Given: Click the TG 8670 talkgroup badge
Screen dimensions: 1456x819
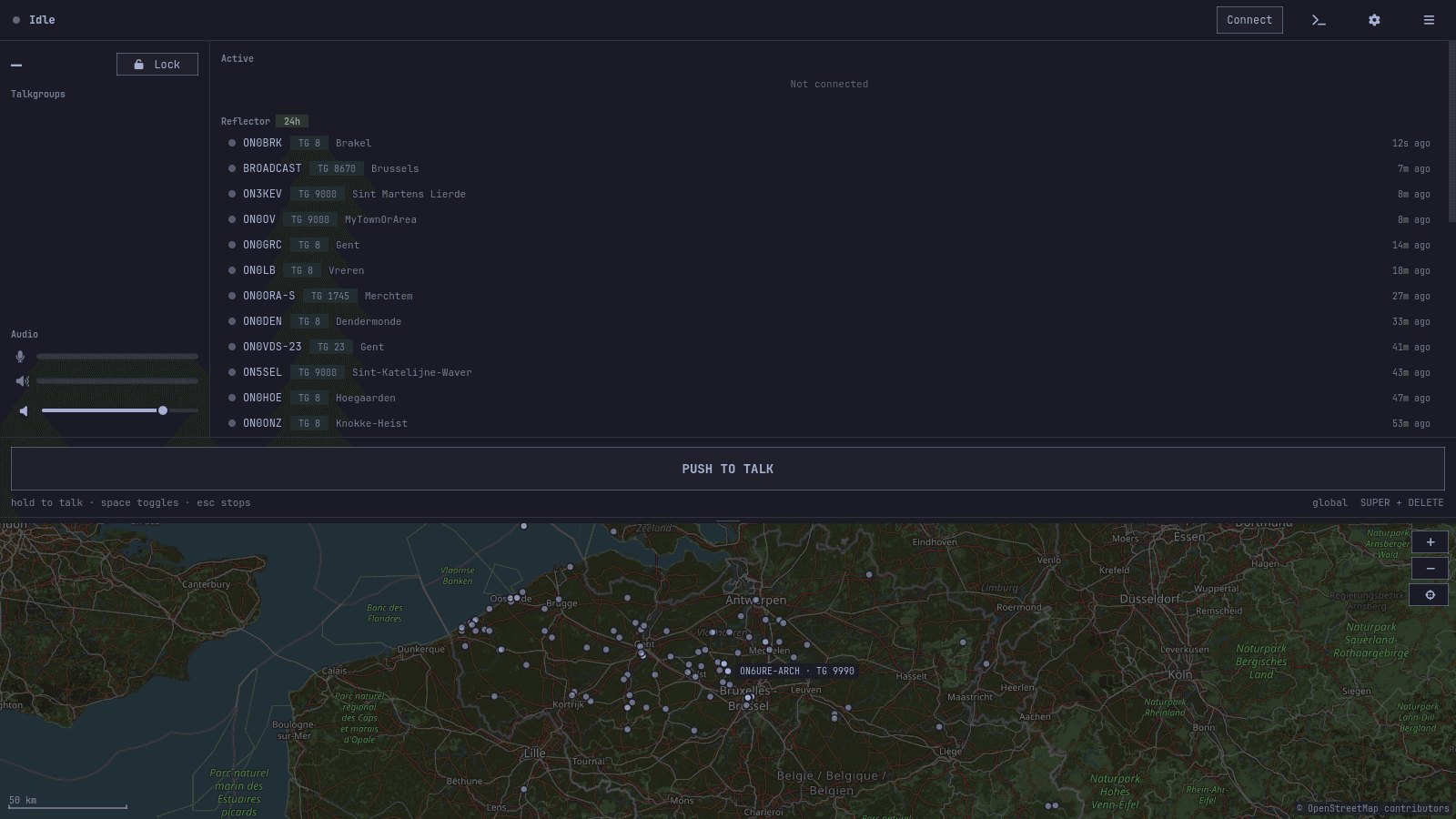Looking at the screenshot, I should [337, 168].
